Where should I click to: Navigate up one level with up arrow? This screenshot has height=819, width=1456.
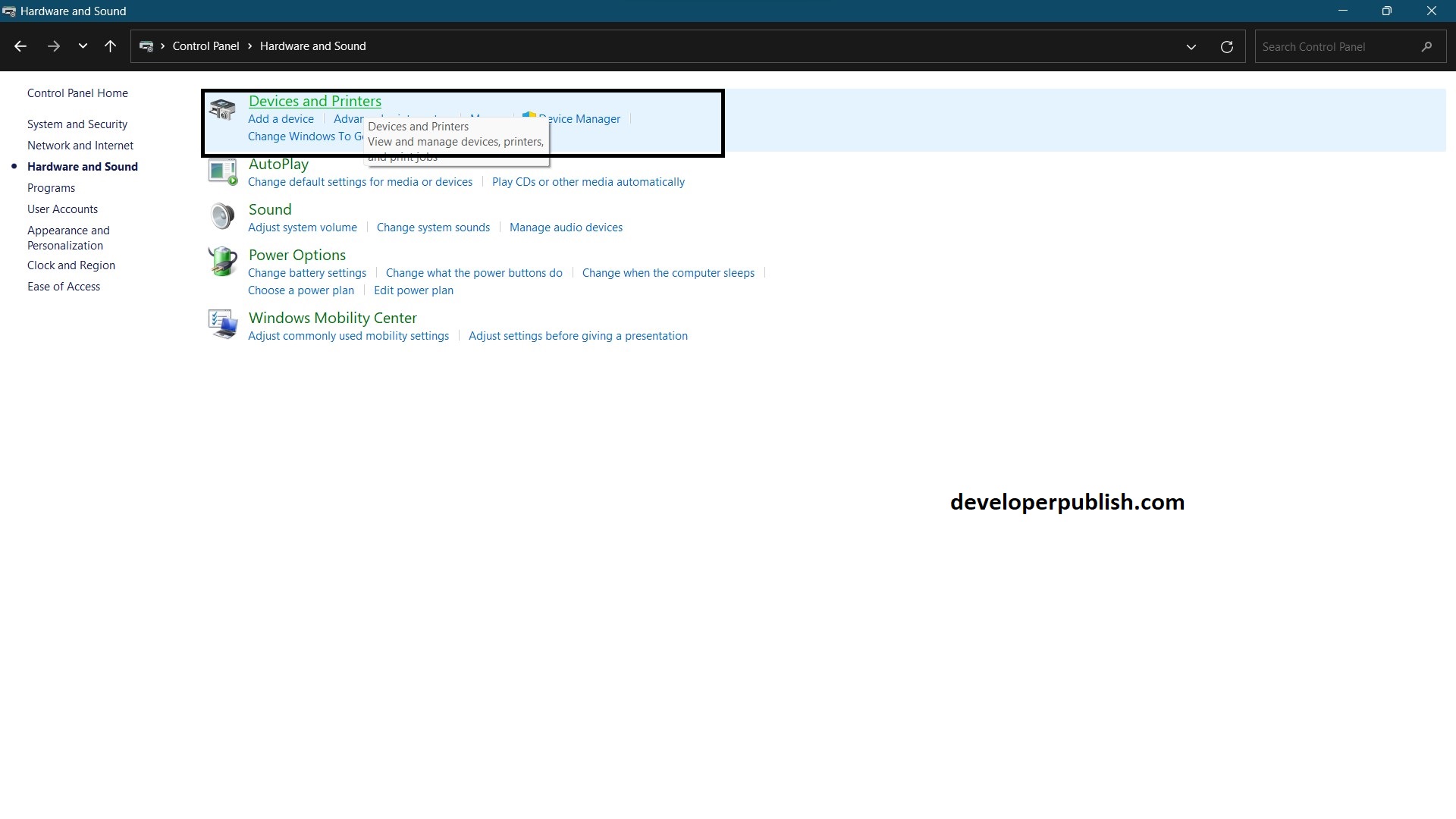tap(110, 46)
